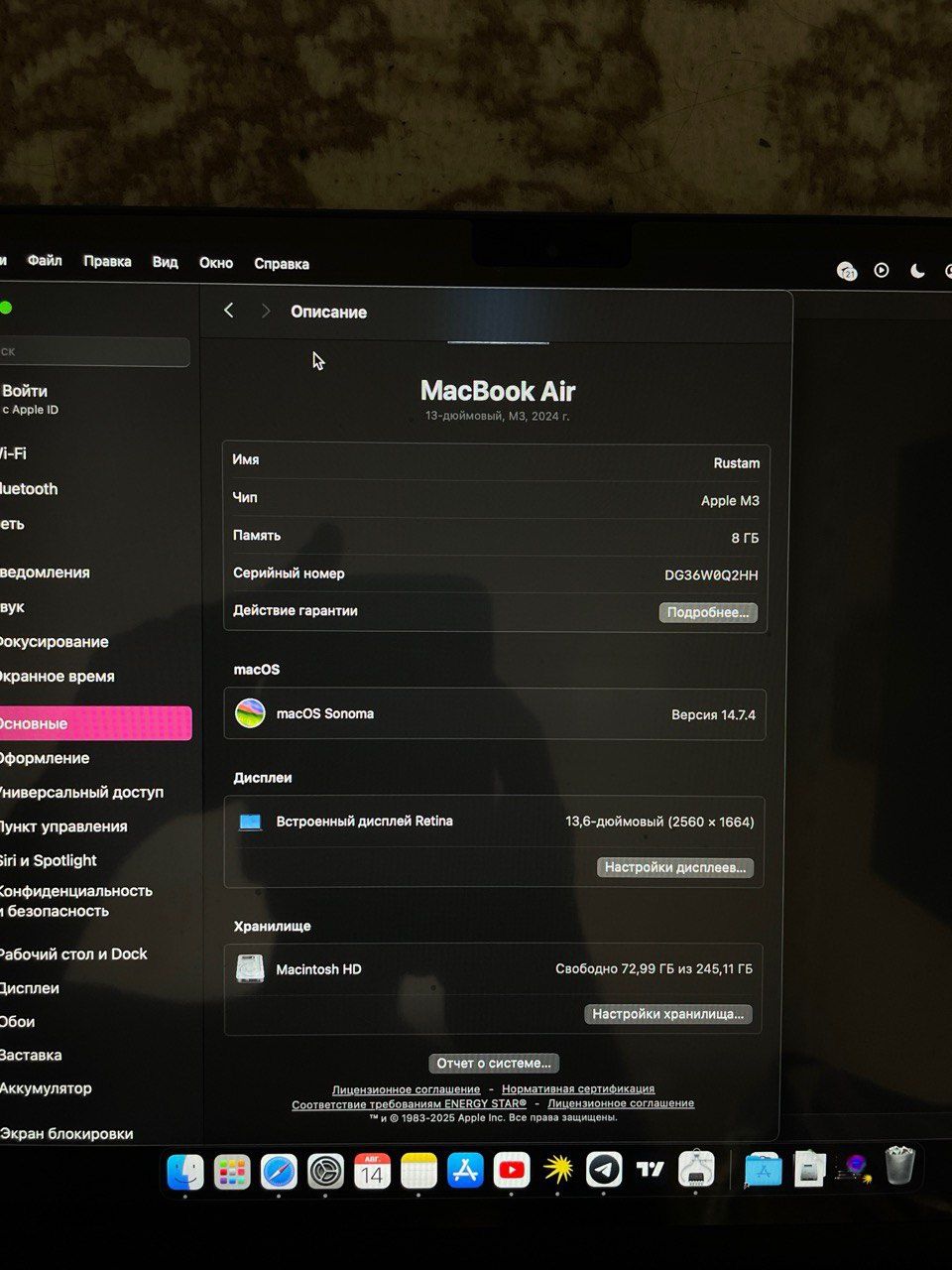Click the computer name value Rustam

pyautogui.click(x=737, y=463)
